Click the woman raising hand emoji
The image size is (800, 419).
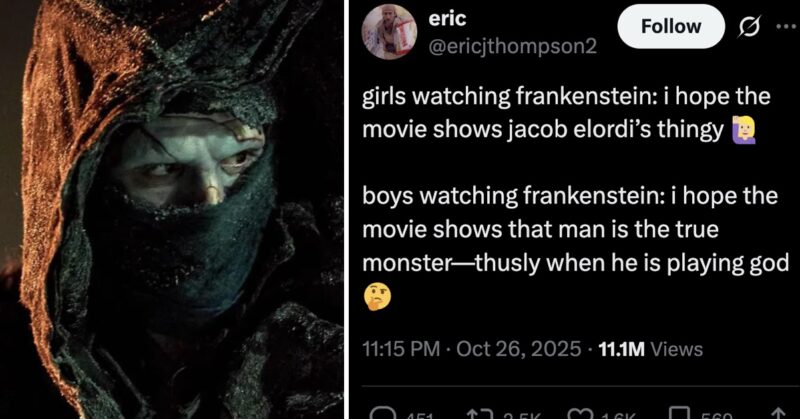click(744, 130)
